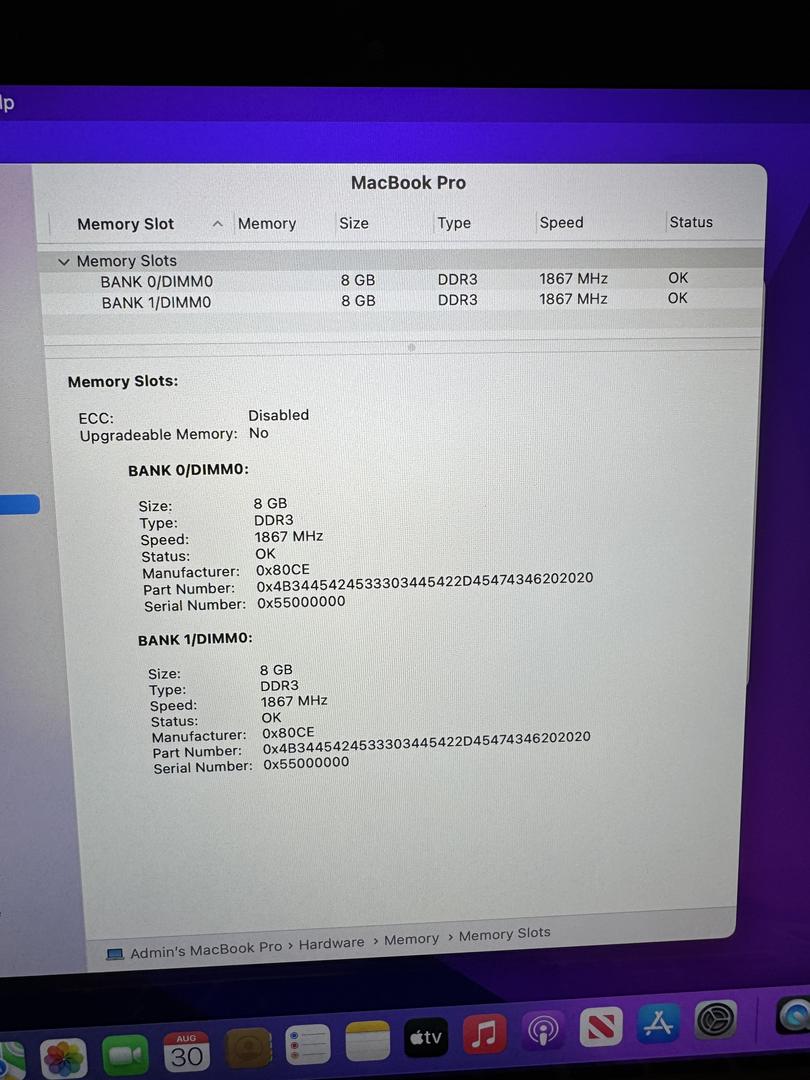The height and width of the screenshot is (1080, 810).
Task: Click Serial Number 0x55000000 under BANK 1/DIMM0 details
Action: point(306,764)
